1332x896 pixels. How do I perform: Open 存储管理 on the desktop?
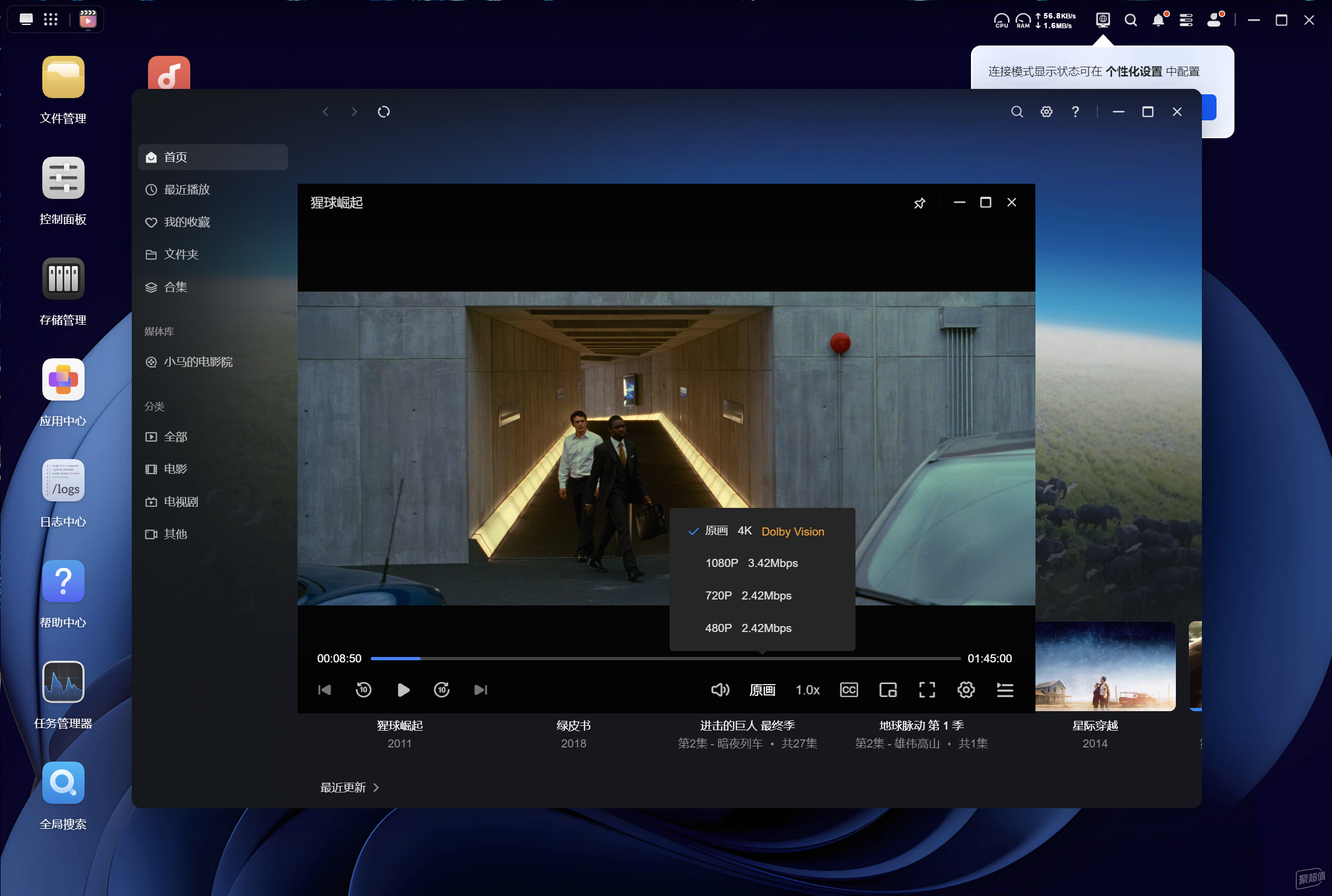coord(63,292)
